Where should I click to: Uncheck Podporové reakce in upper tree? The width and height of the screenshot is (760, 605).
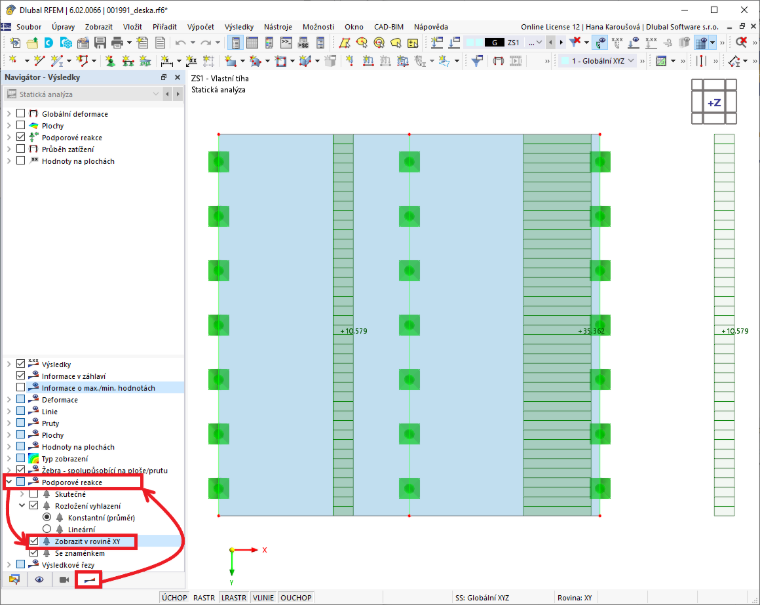[x=20, y=137]
